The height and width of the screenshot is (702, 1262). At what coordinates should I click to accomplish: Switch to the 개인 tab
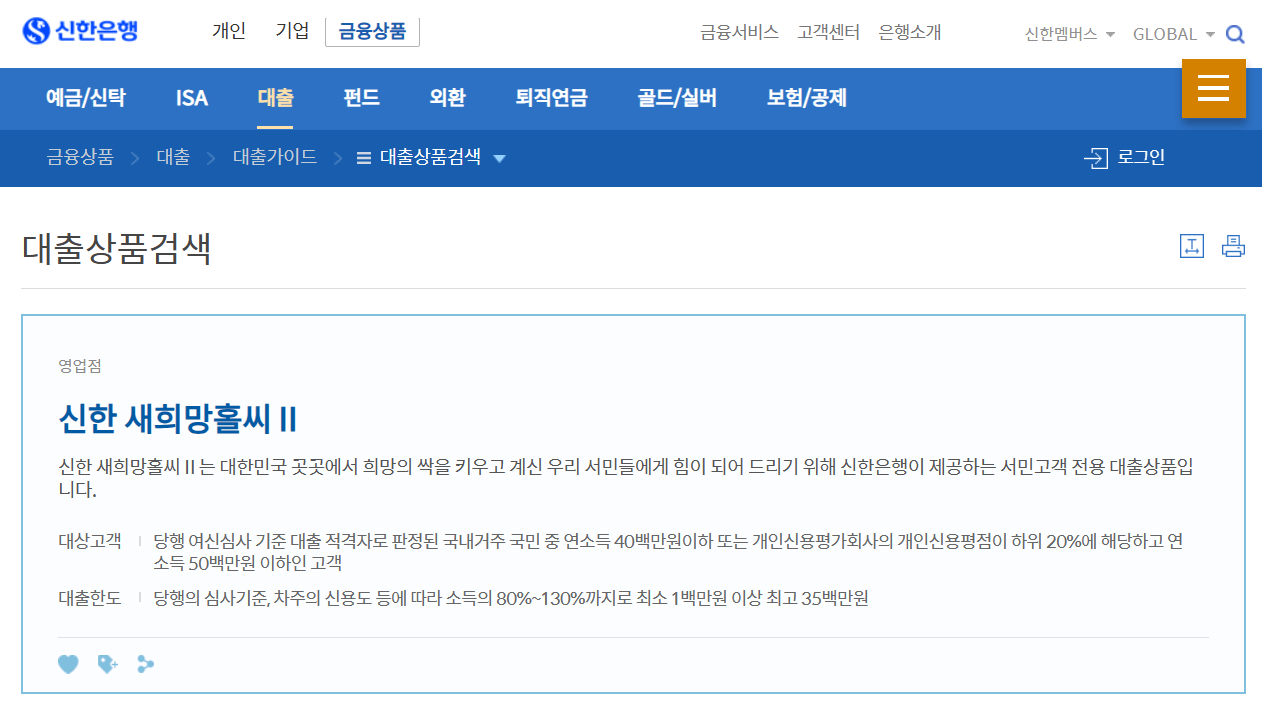coord(228,30)
